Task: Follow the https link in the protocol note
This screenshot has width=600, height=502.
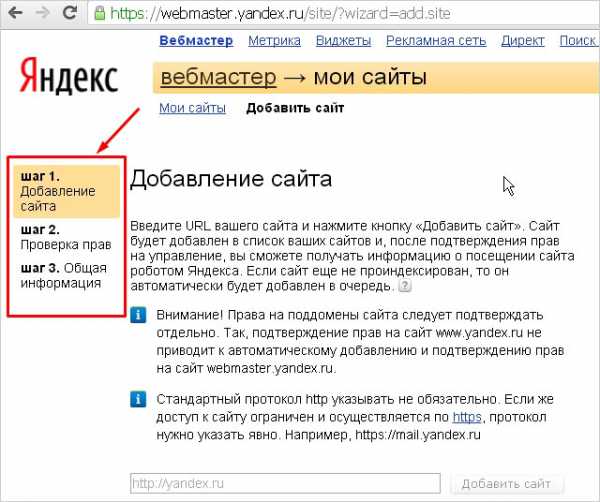Action: [x=467, y=416]
